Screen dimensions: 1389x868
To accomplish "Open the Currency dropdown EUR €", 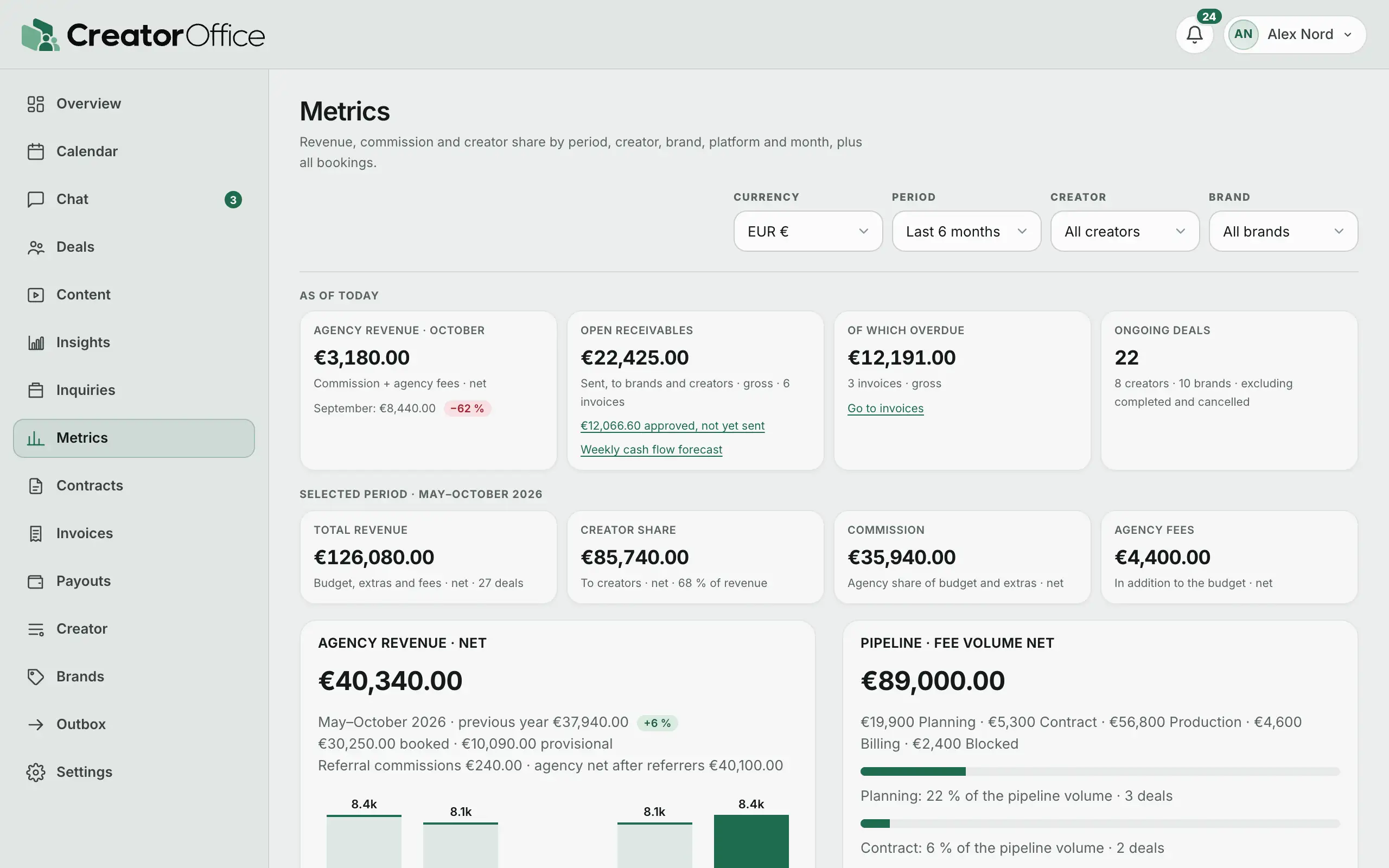I will [807, 231].
